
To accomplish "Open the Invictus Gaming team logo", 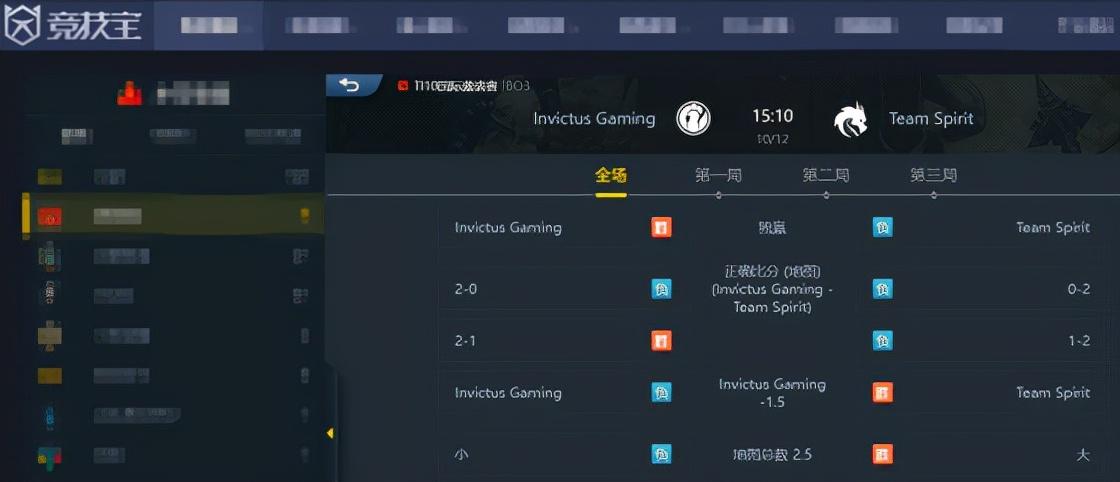I will [693, 119].
